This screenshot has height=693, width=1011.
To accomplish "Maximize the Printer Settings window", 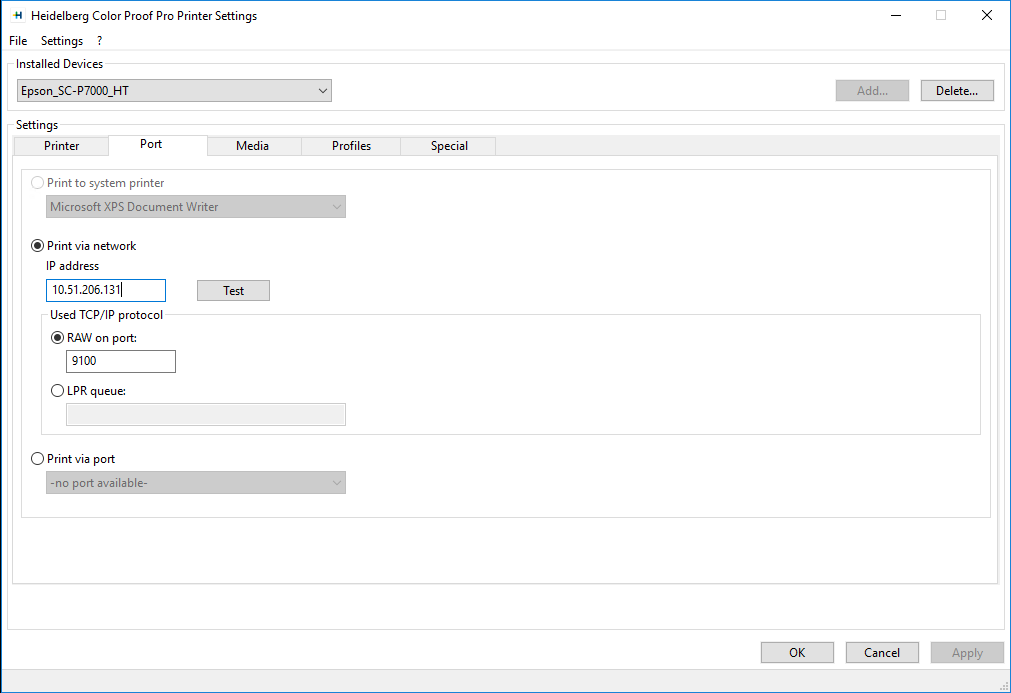I will (x=941, y=15).
